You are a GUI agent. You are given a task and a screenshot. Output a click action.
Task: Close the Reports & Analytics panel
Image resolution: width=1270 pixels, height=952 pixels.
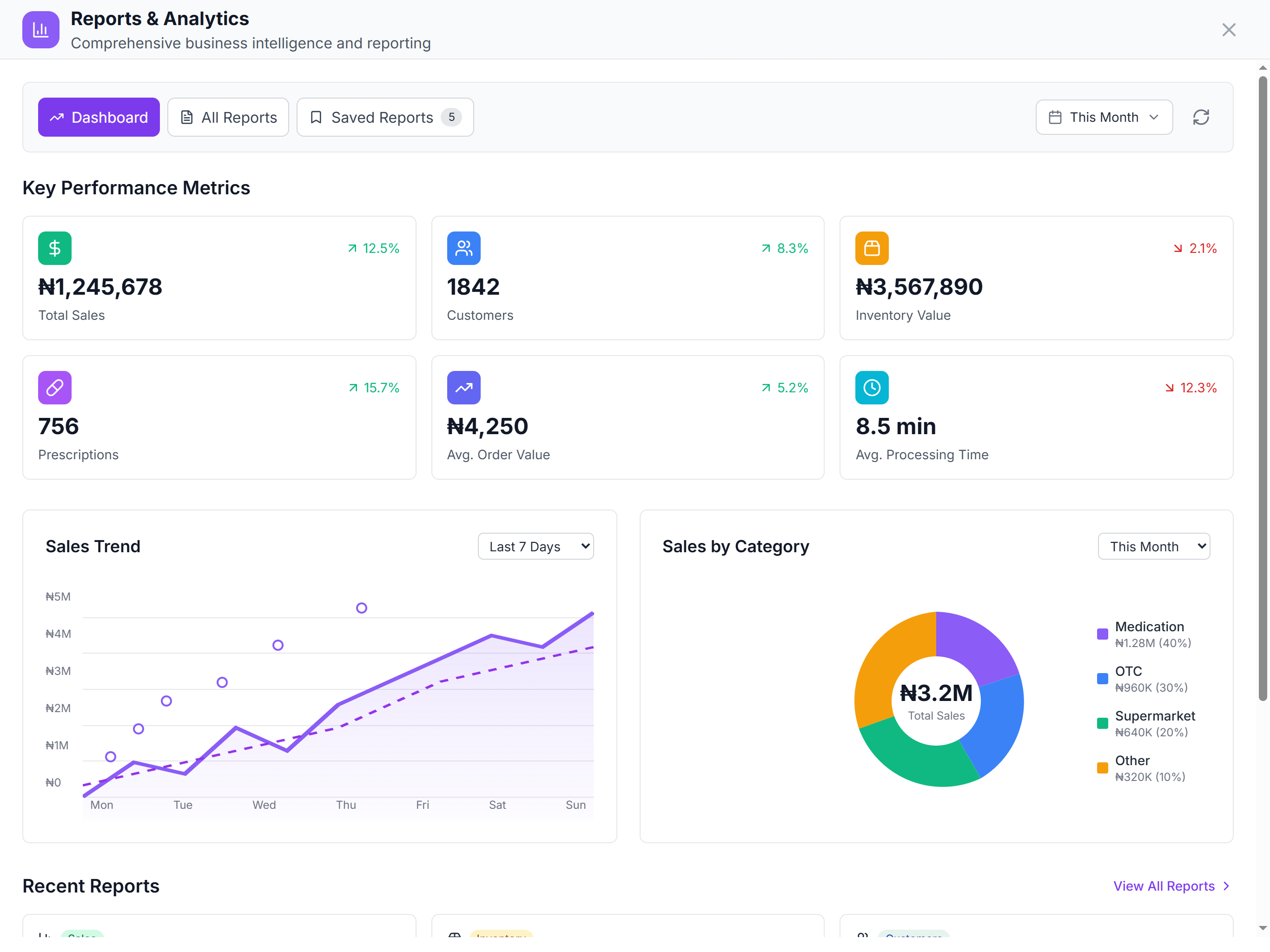(x=1229, y=29)
